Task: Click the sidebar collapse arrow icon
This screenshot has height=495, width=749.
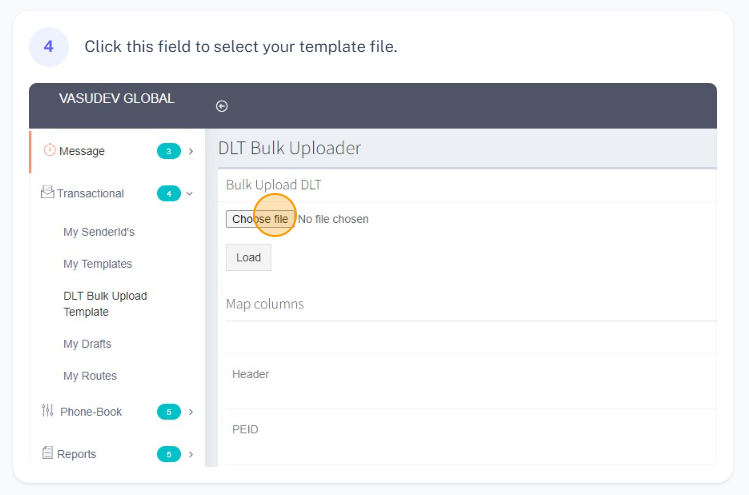Action: [222, 106]
